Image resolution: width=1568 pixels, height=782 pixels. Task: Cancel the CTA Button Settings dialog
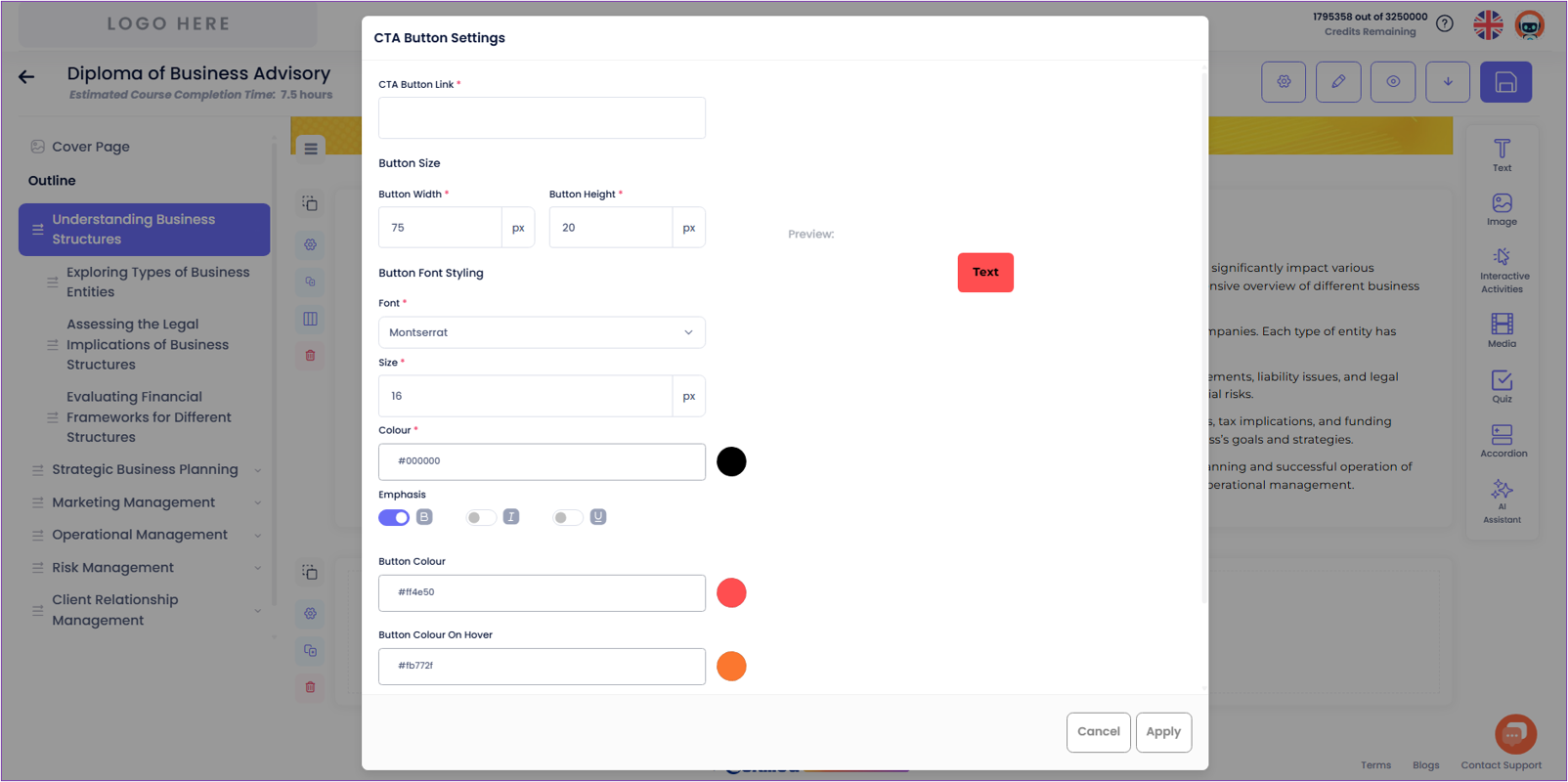click(x=1098, y=732)
